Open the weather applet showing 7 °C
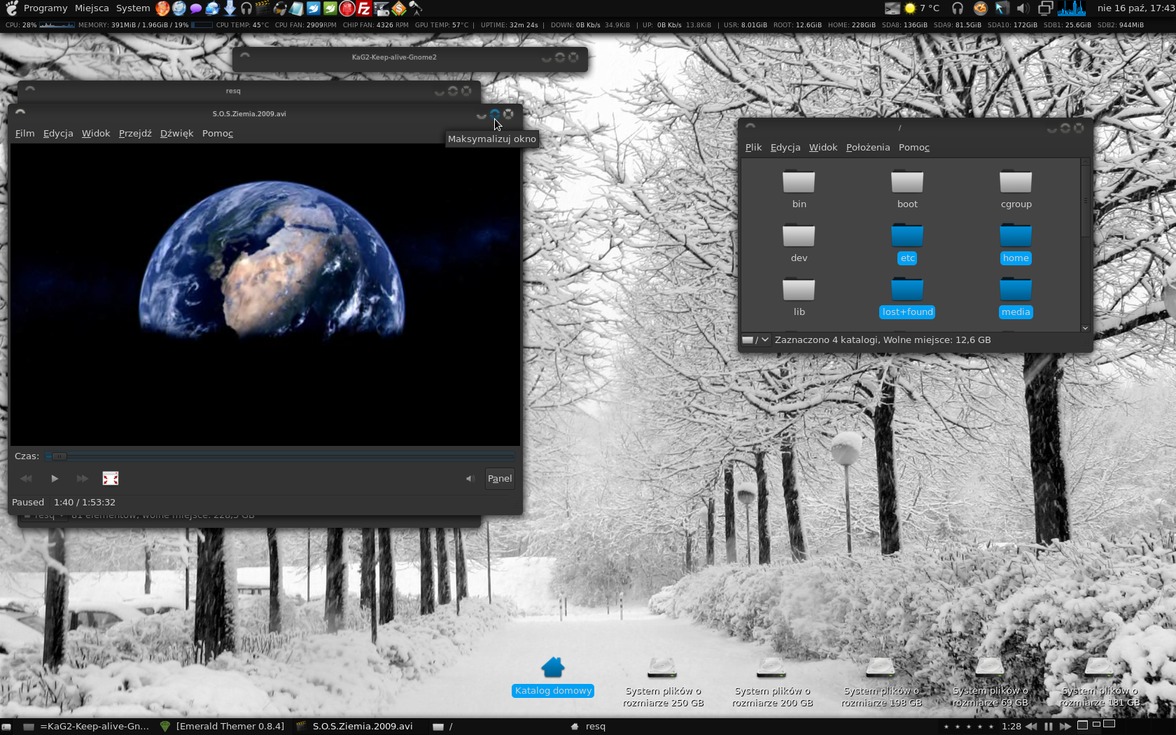Viewport: 1176px width, 735px height. [922, 8]
